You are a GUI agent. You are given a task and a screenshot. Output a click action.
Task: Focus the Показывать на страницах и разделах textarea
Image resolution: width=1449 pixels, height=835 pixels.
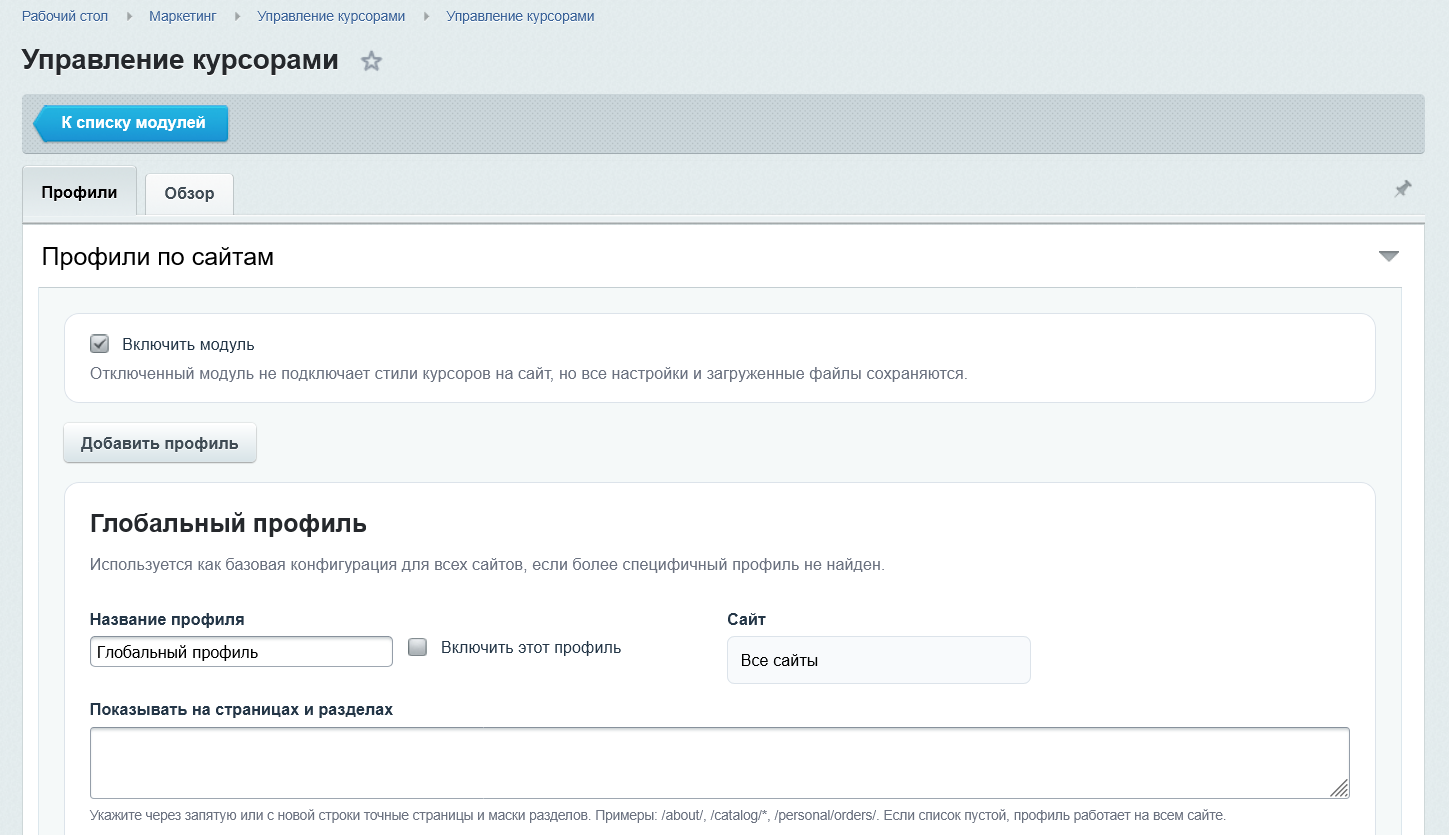[x=720, y=763]
